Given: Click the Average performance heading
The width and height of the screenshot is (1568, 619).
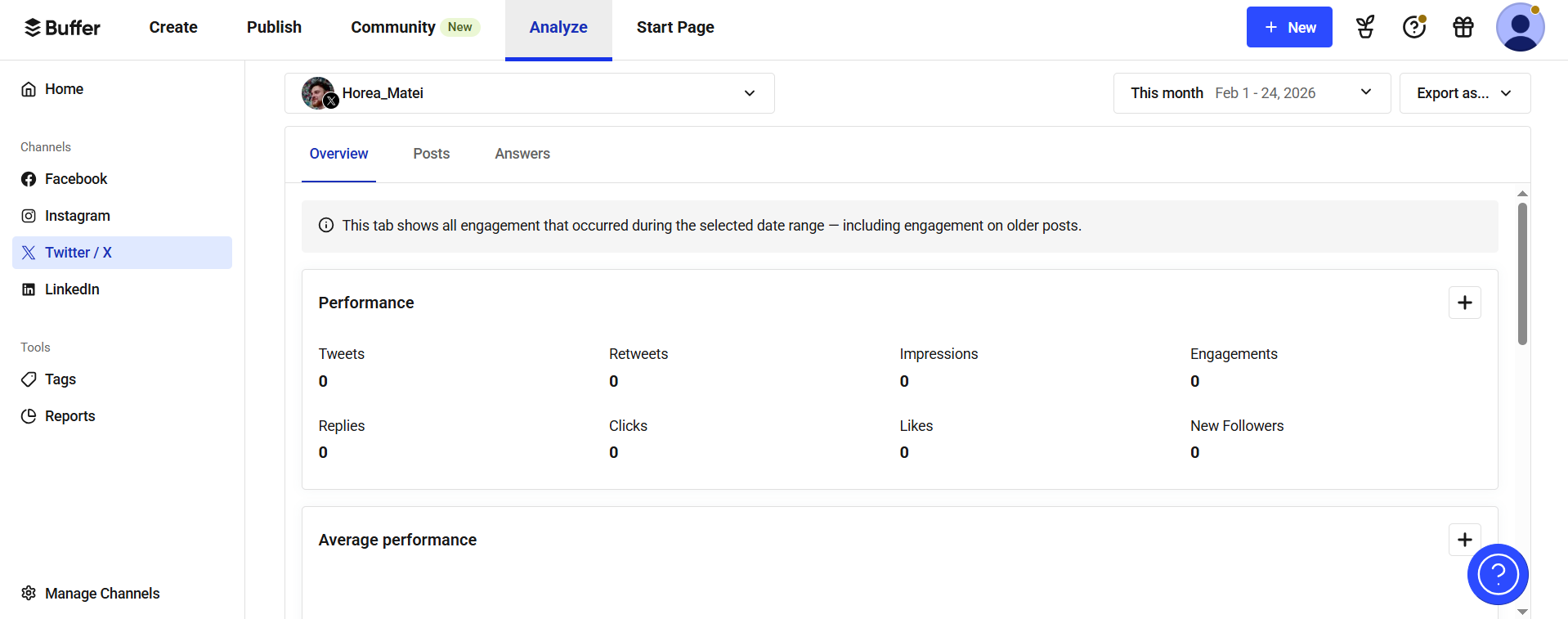Looking at the screenshot, I should (397, 540).
